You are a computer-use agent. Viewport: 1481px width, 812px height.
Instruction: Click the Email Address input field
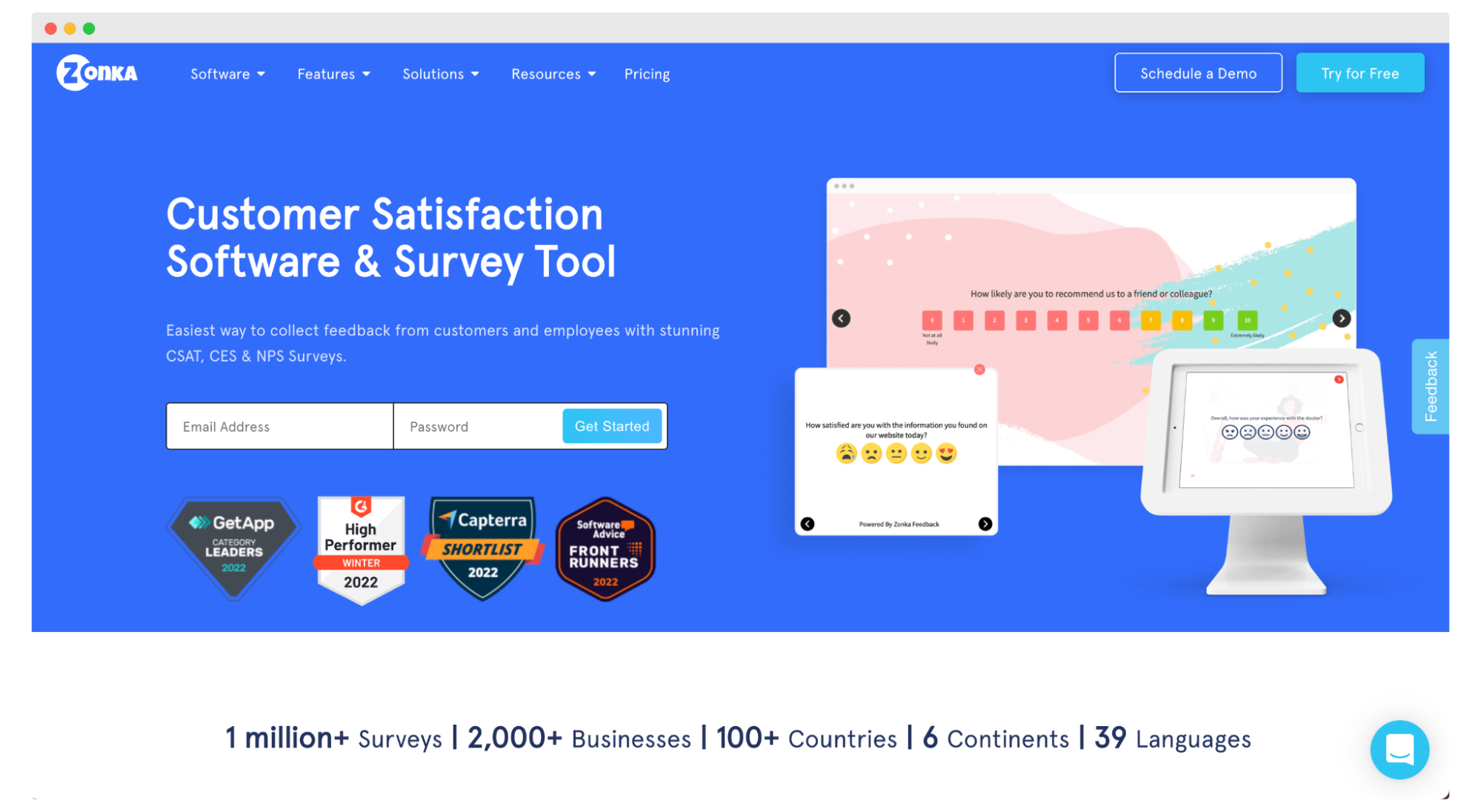click(x=279, y=426)
